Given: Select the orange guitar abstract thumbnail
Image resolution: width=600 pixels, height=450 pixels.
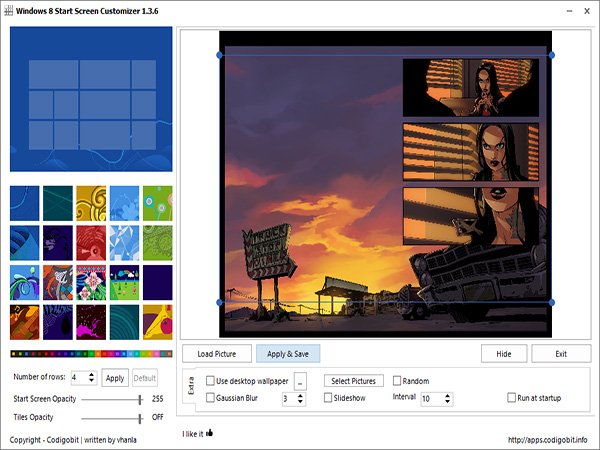Looking at the screenshot, I should click(24, 322).
